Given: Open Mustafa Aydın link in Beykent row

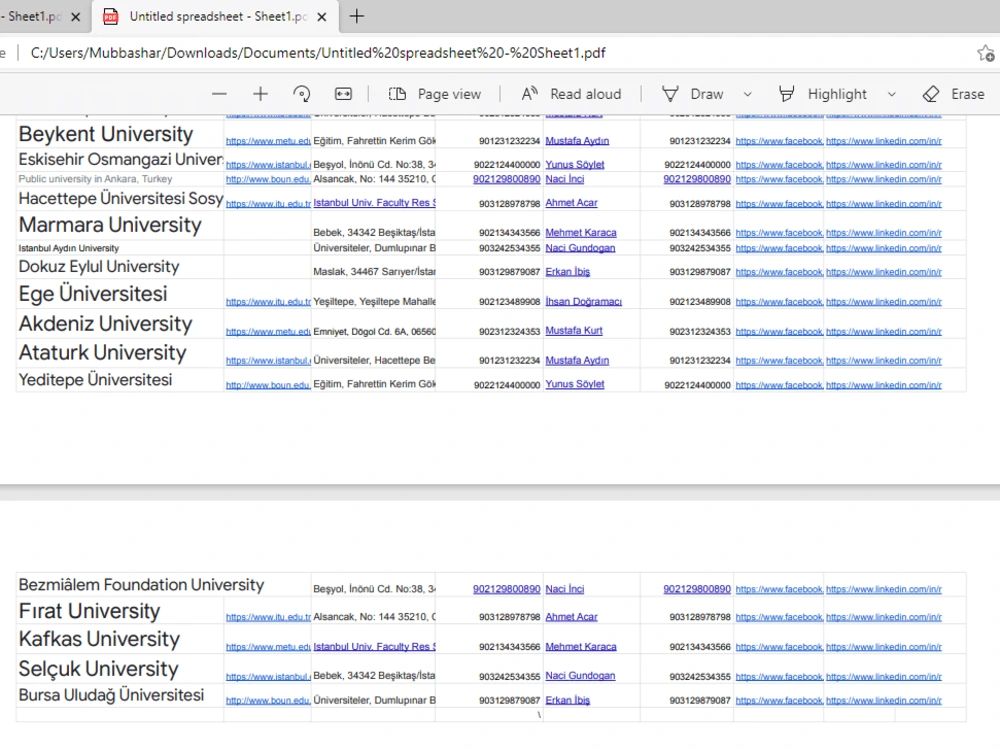Looking at the screenshot, I should (x=577, y=140).
